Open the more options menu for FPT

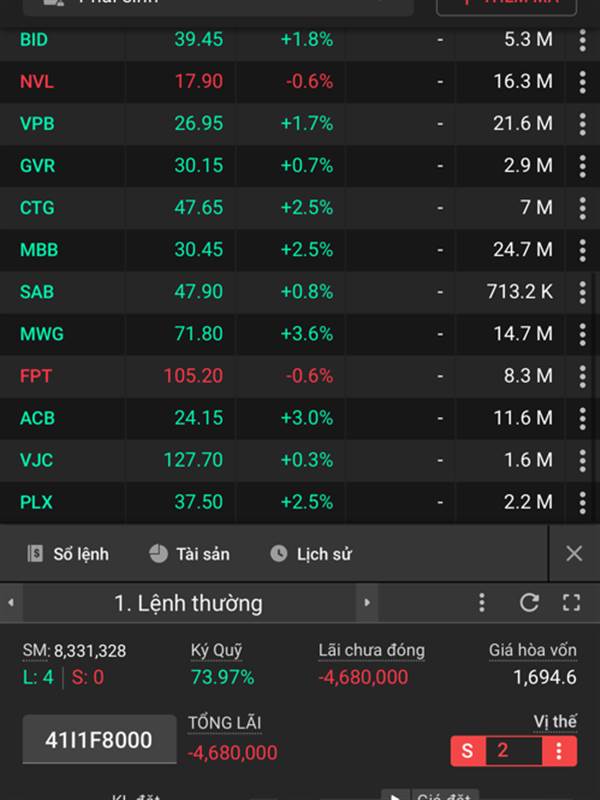tap(582, 377)
